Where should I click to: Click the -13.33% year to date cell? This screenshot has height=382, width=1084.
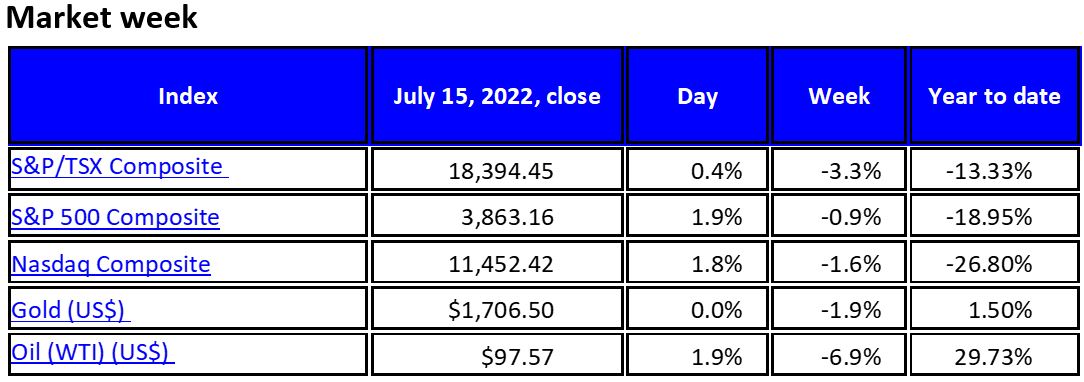pyautogui.click(x=994, y=168)
